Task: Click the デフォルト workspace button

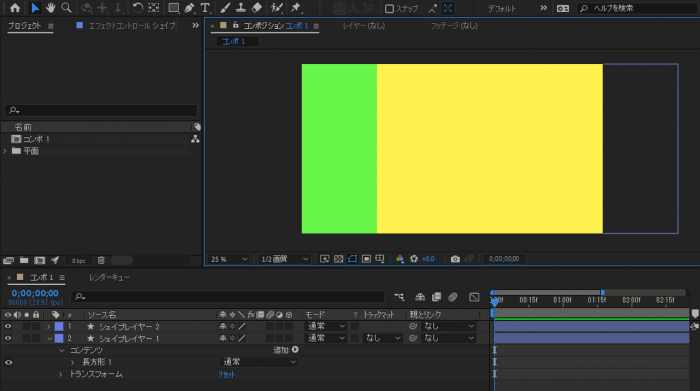Action: [501, 8]
